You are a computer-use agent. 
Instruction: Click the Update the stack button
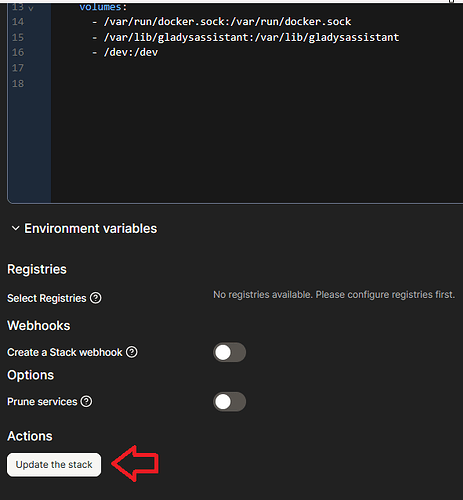pyautogui.click(x=54, y=464)
